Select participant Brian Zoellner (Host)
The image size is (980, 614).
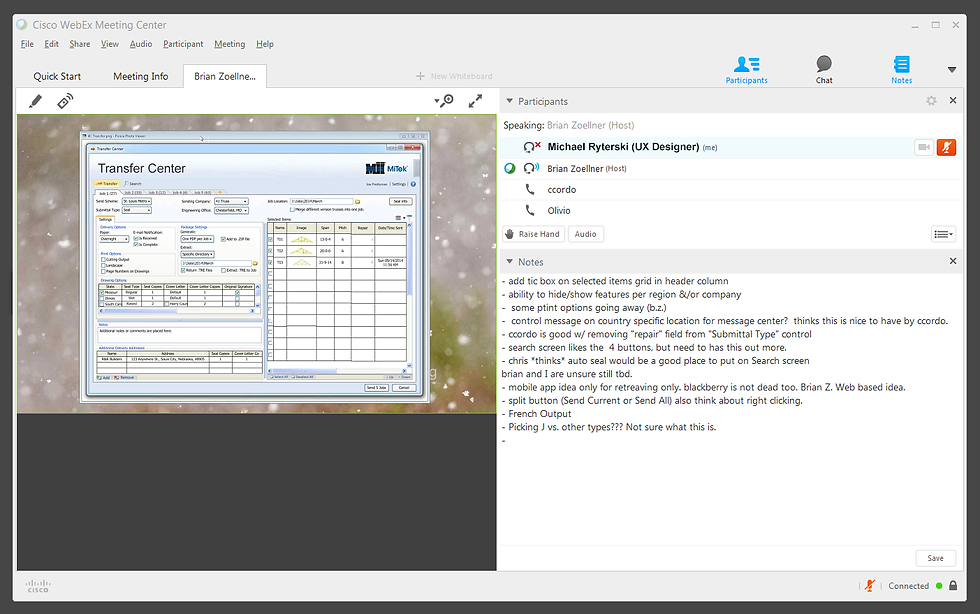point(730,168)
